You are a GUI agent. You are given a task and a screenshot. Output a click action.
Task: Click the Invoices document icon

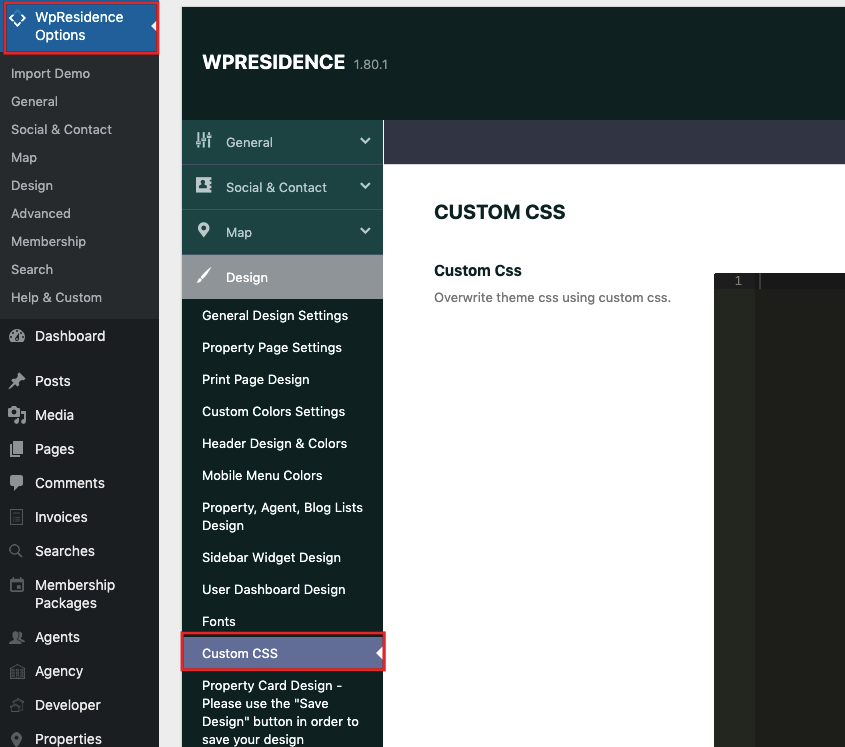(17, 517)
